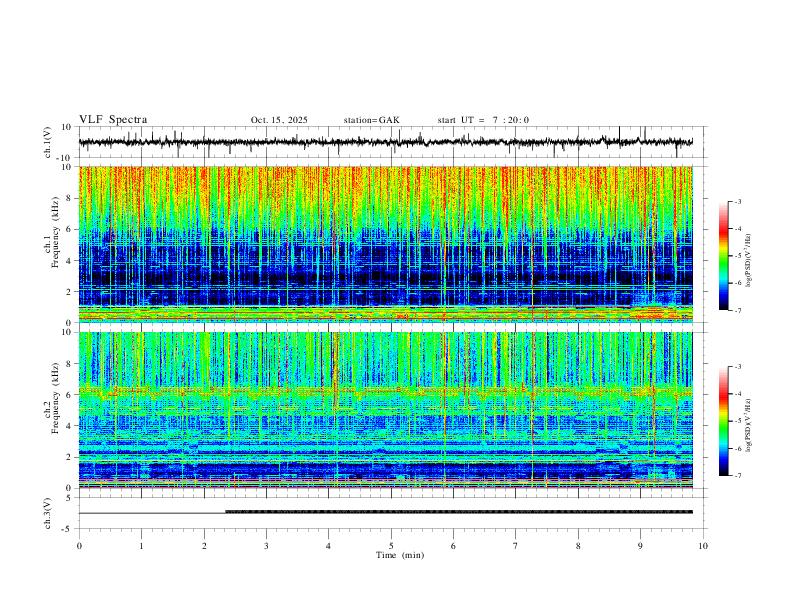Click the ch.2 PSD color scale bar

(723, 421)
